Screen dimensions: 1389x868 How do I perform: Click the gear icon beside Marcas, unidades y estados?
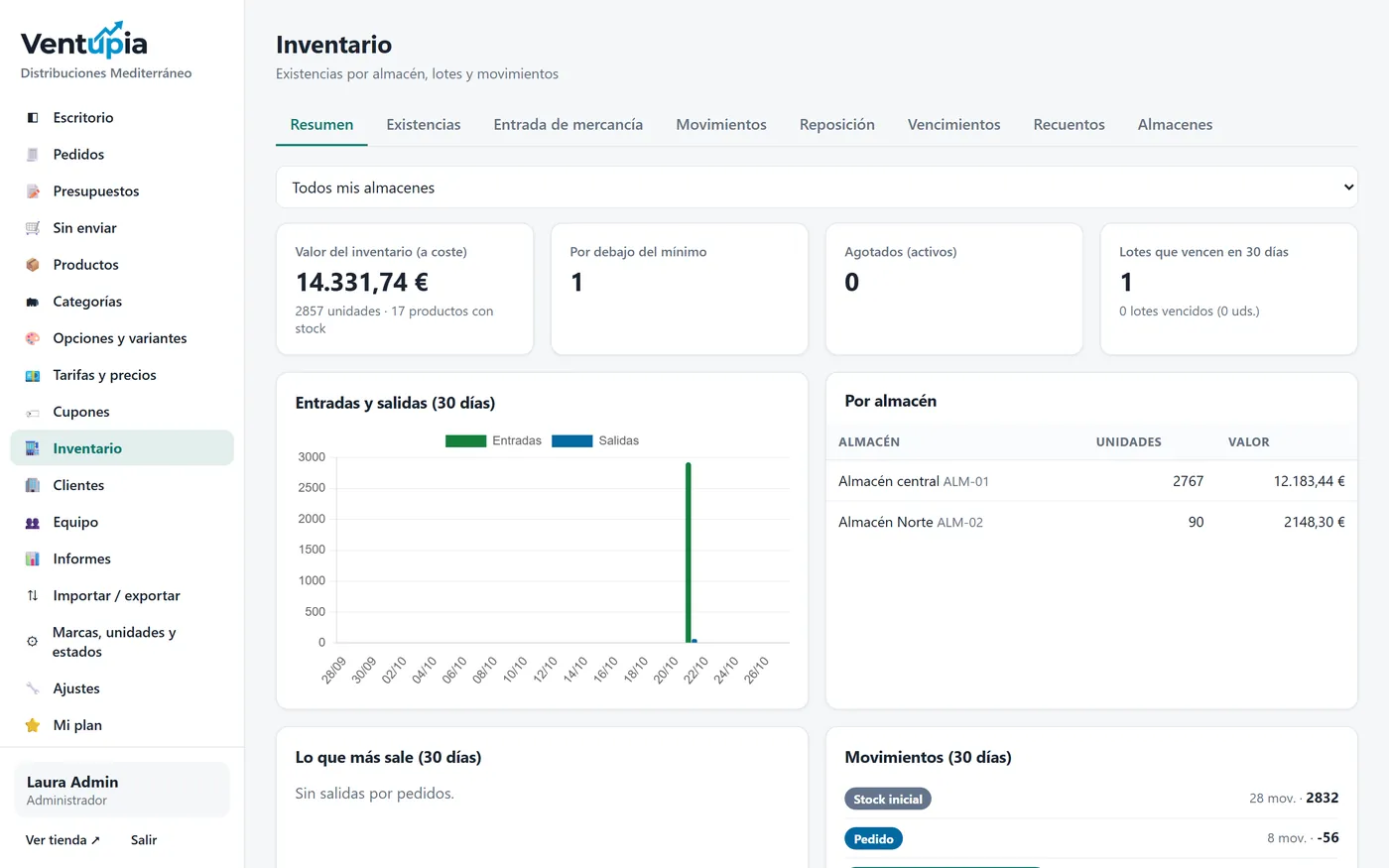coord(33,642)
